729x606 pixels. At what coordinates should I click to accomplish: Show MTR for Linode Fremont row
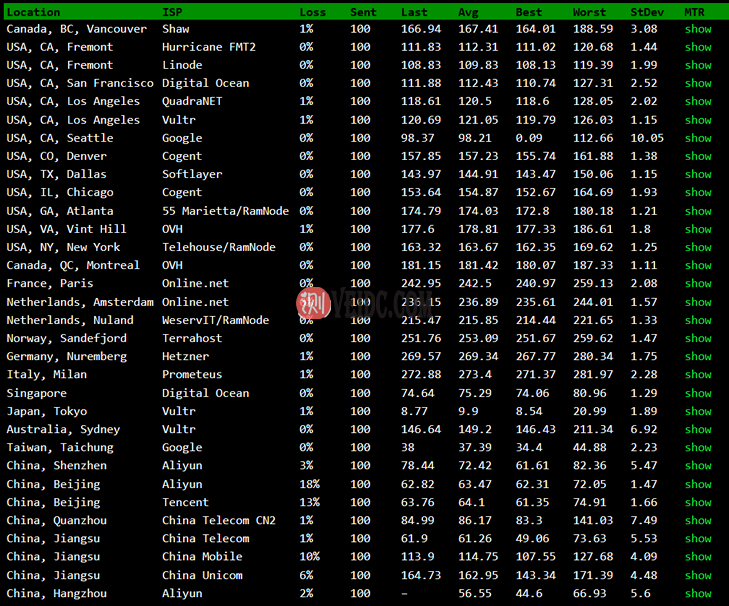[x=698, y=65]
